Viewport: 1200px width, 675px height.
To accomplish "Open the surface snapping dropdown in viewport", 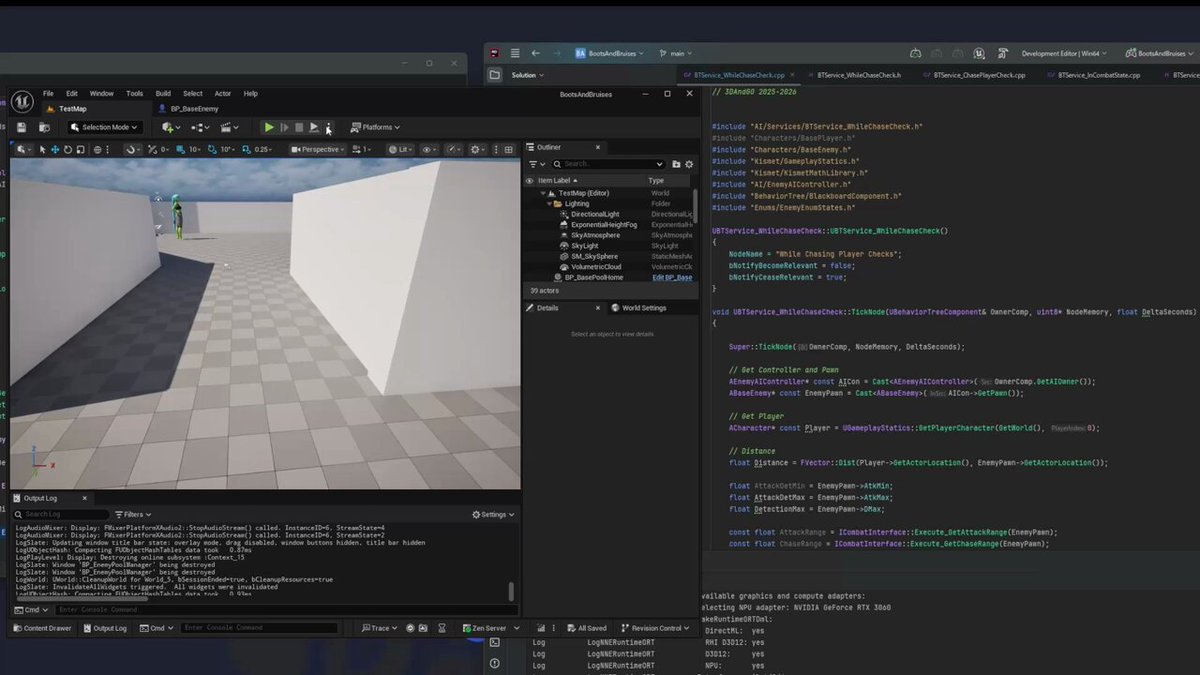I will pos(133,149).
